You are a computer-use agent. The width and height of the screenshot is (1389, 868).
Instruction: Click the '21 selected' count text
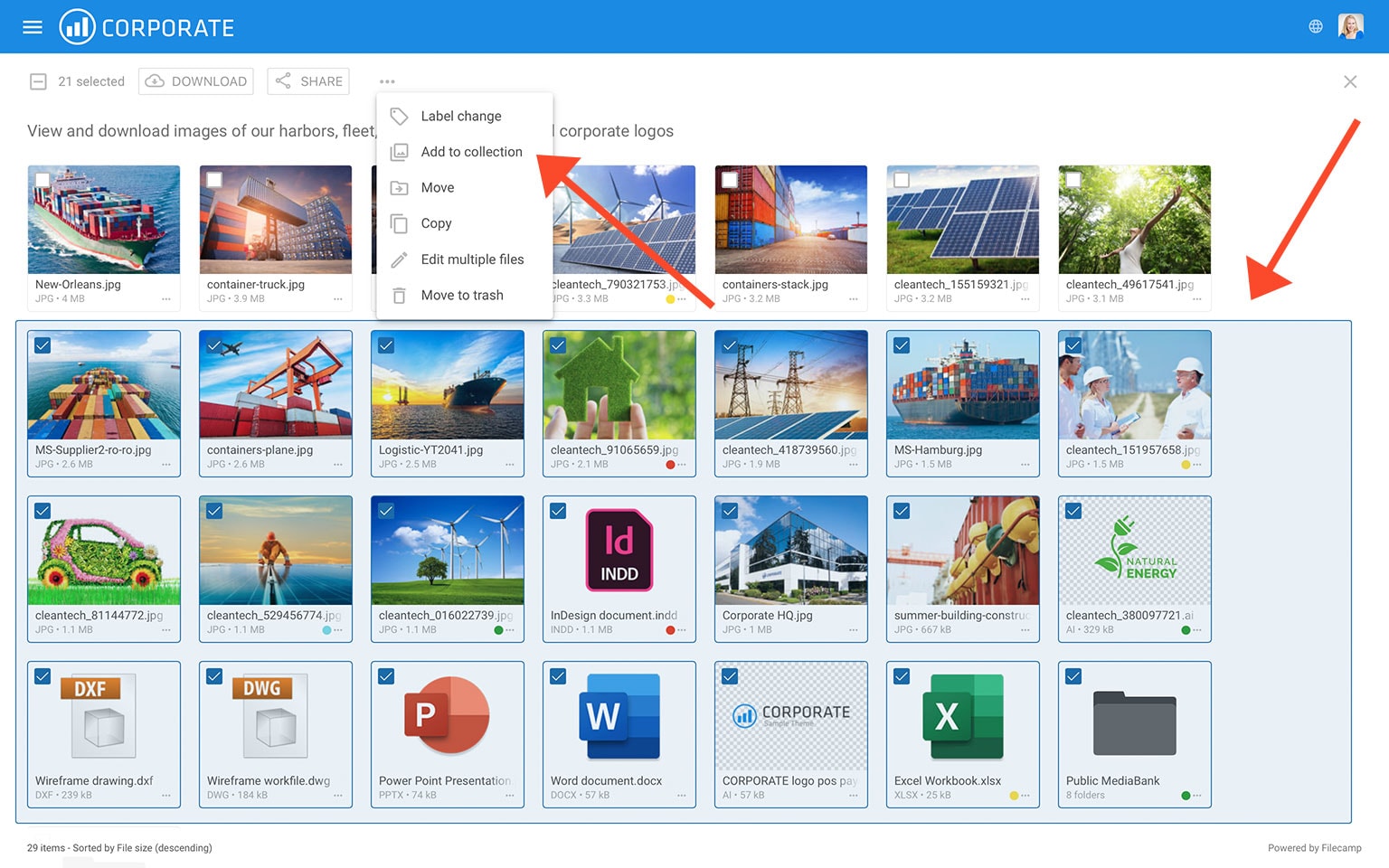(91, 81)
